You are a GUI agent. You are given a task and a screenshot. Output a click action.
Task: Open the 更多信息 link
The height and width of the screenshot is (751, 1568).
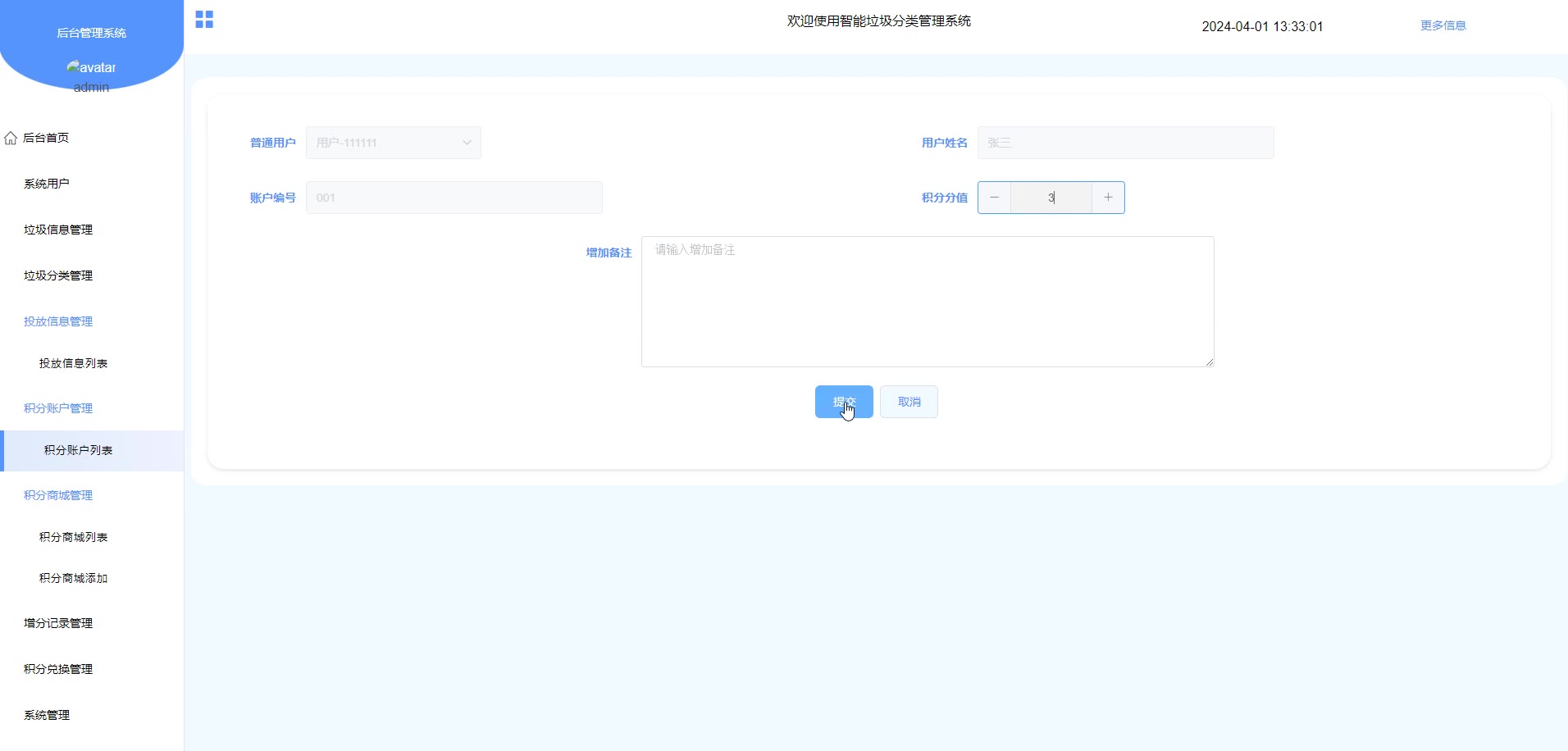pyautogui.click(x=1443, y=25)
